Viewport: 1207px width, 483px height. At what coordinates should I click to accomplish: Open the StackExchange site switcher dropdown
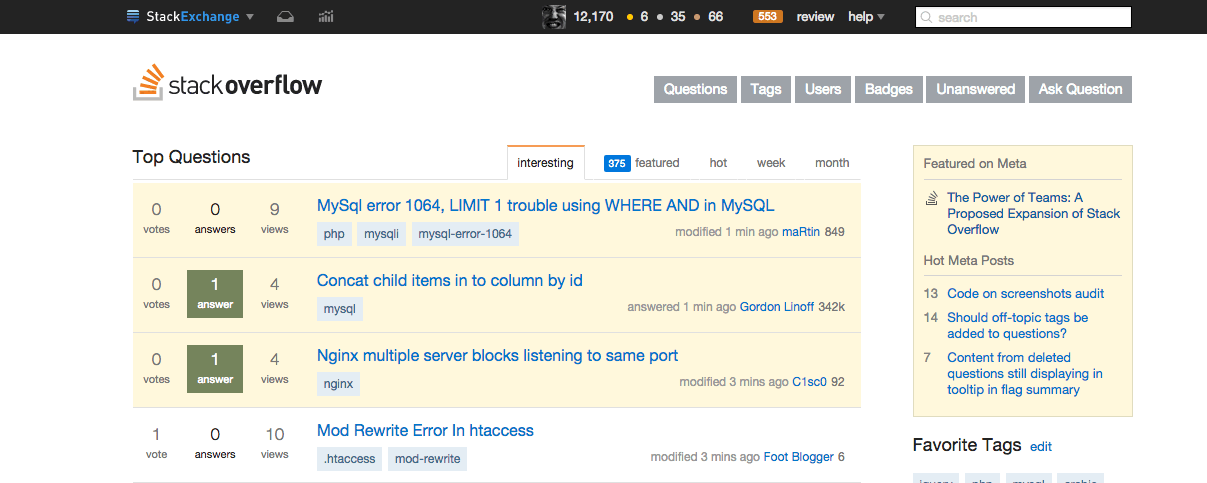click(190, 17)
